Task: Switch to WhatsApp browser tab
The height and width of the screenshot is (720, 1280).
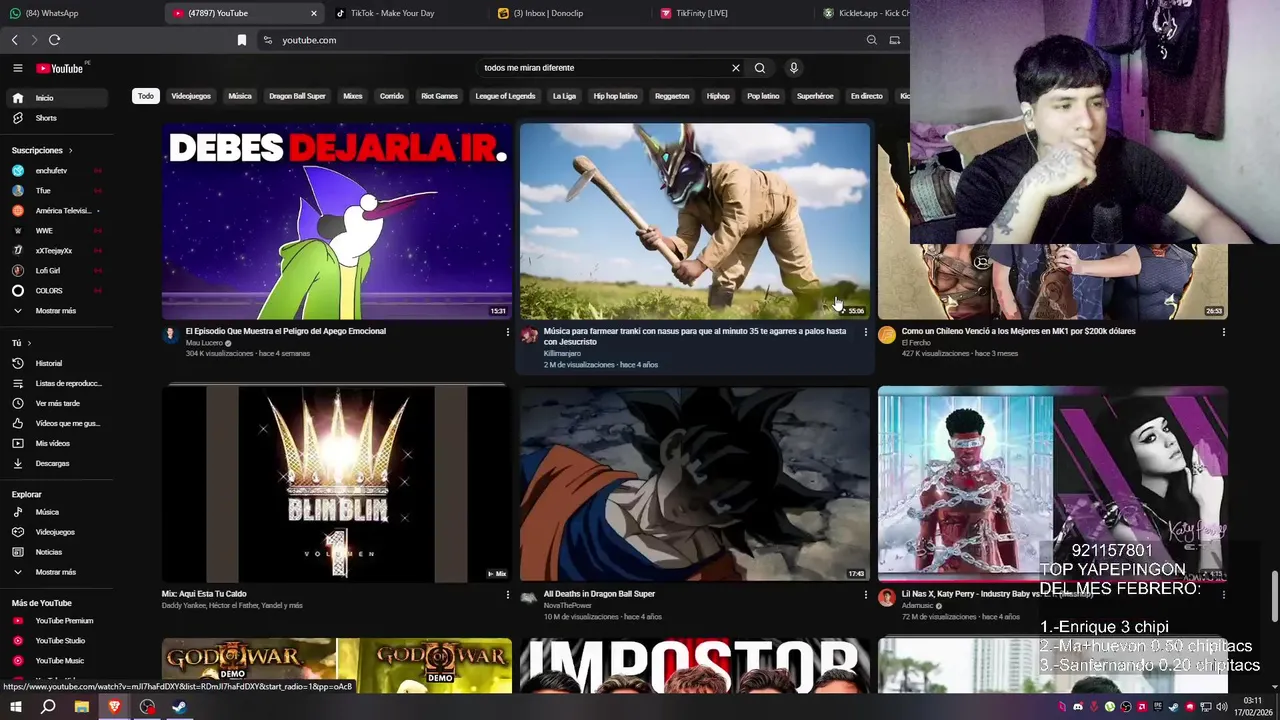Action: click(x=80, y=13)
